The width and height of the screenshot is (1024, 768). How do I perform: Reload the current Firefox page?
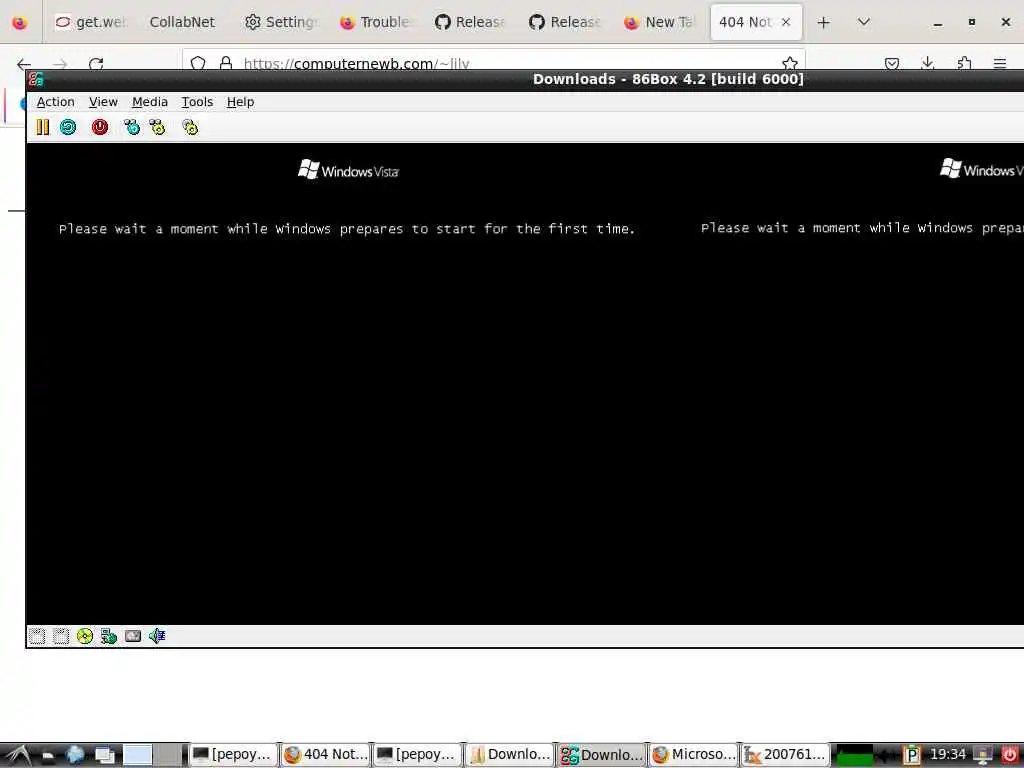pos(96,64)
